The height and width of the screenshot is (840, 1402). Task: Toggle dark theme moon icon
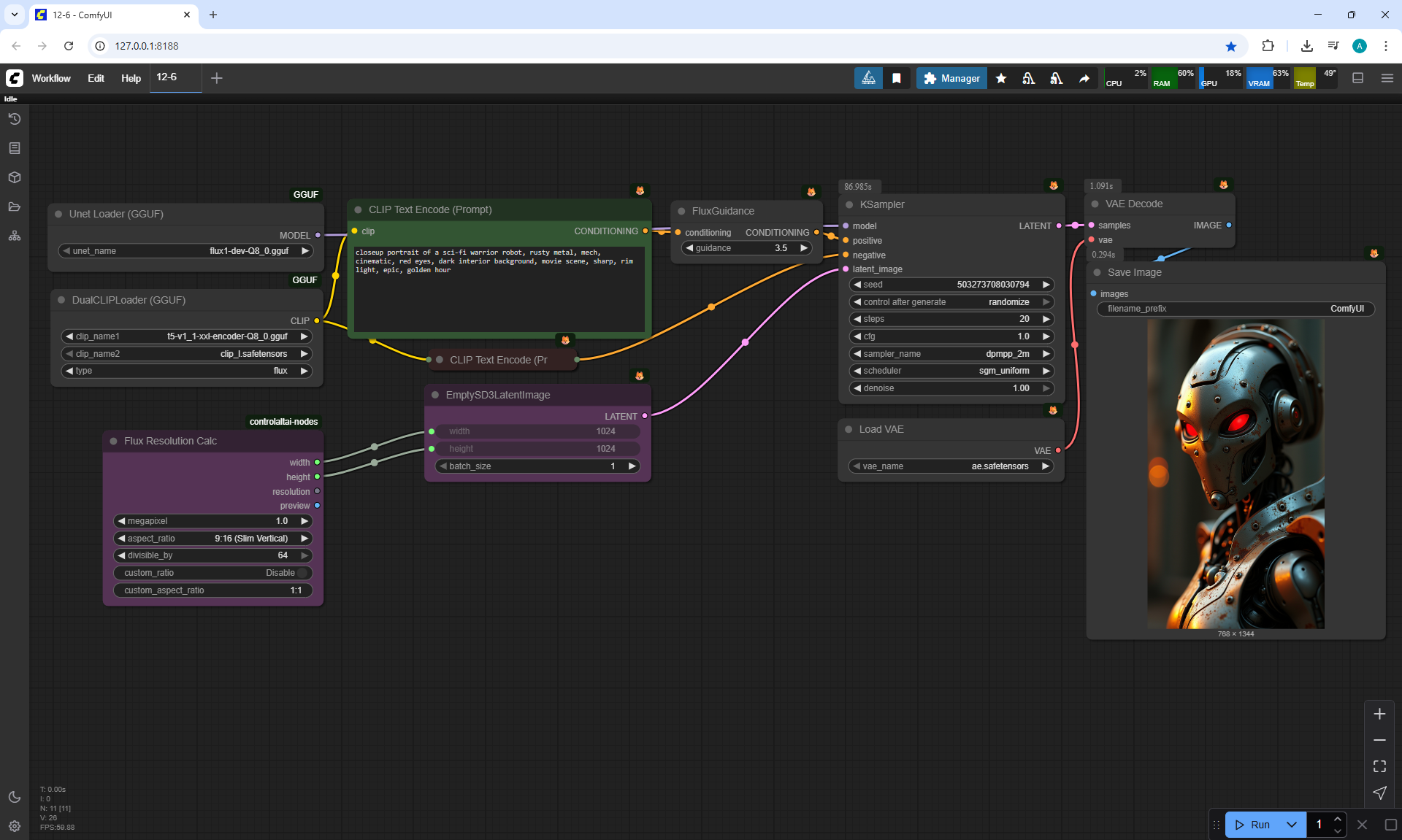coord(15,797)
